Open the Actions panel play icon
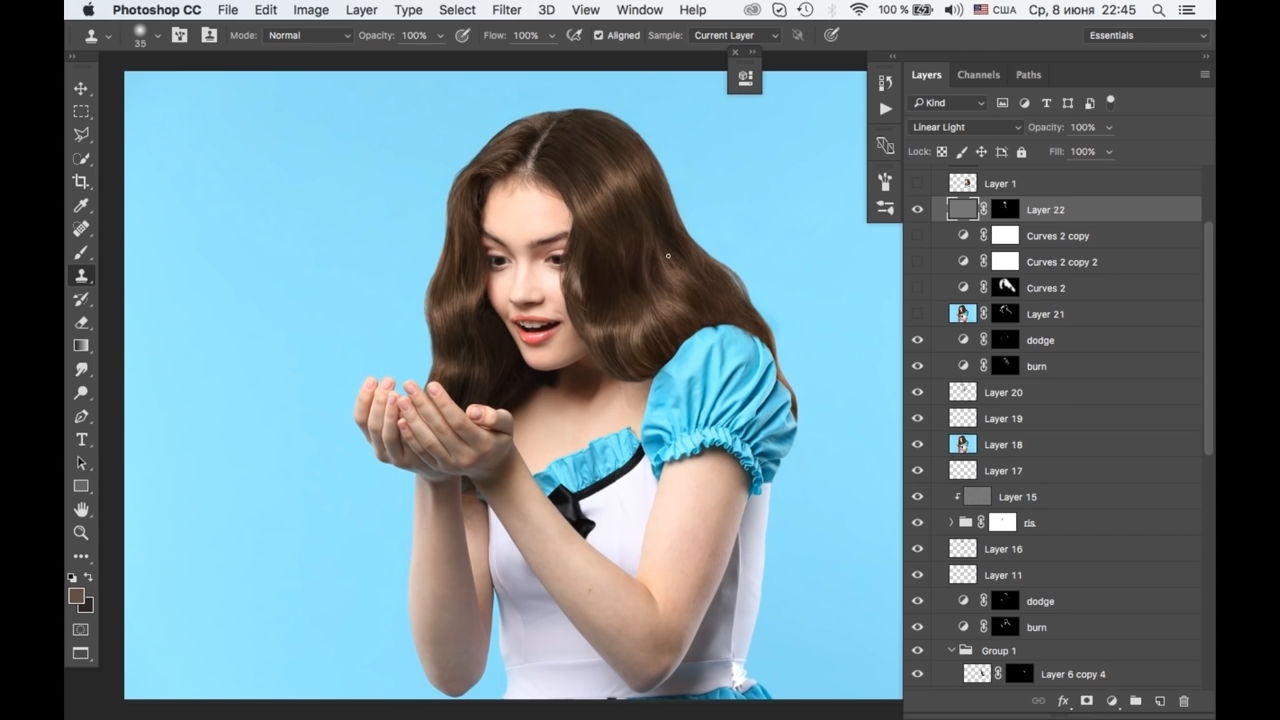The width and height of the screenshot is (1280, 720). (x=885, y=108)
